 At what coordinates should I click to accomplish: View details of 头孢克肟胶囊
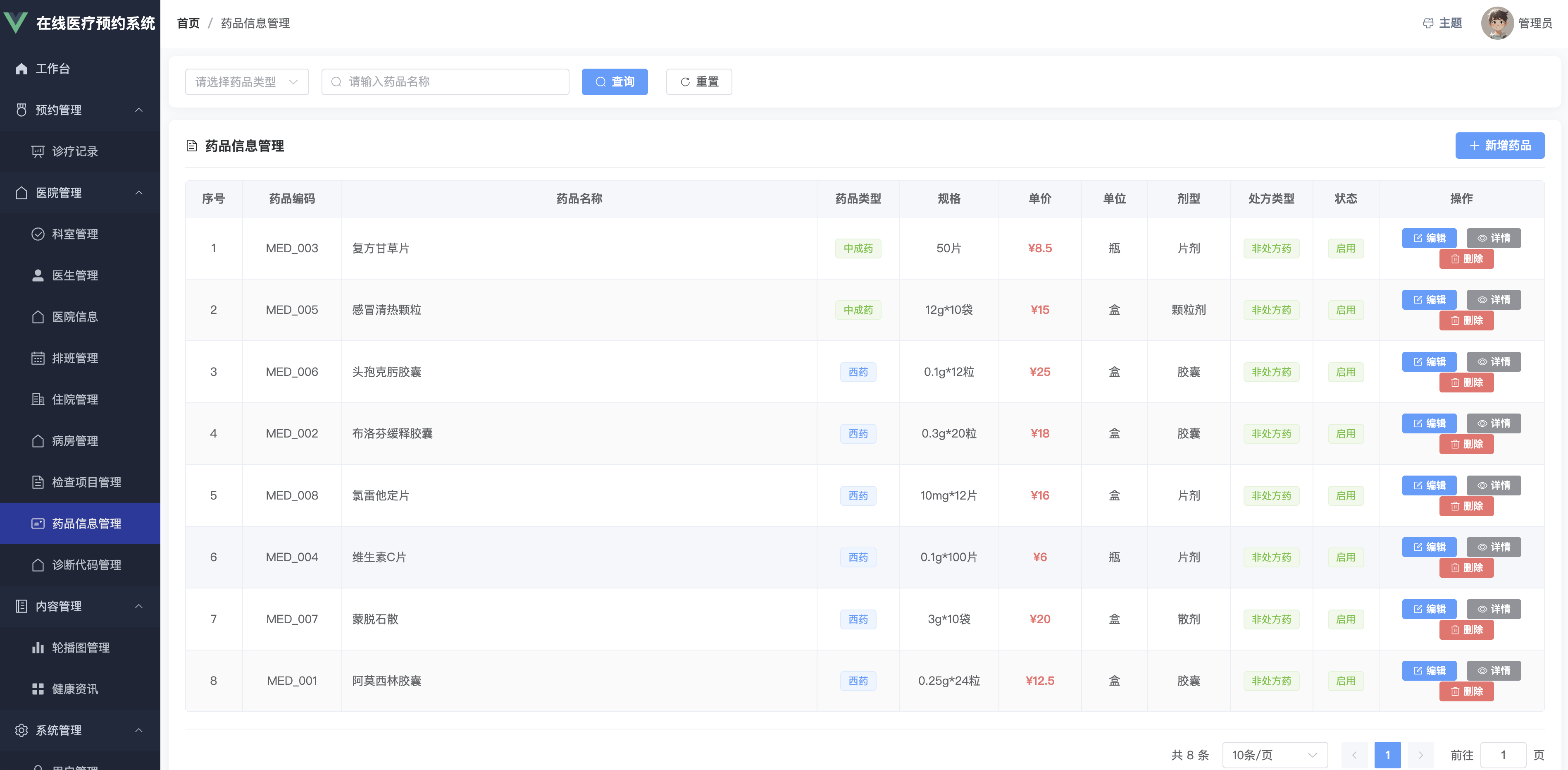(1493, 362)
